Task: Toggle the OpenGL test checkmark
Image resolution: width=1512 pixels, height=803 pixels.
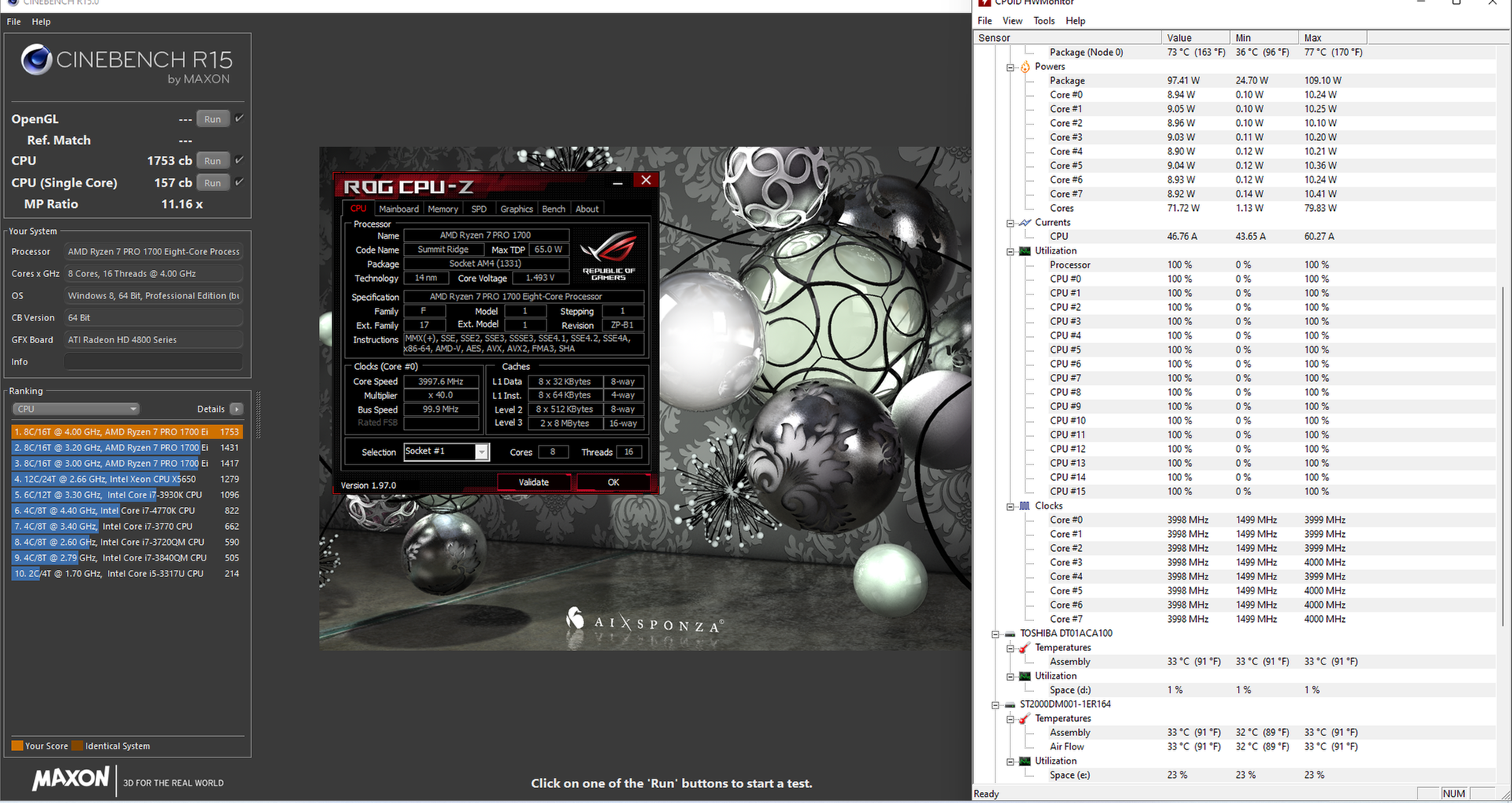Action: click(239, 118)
